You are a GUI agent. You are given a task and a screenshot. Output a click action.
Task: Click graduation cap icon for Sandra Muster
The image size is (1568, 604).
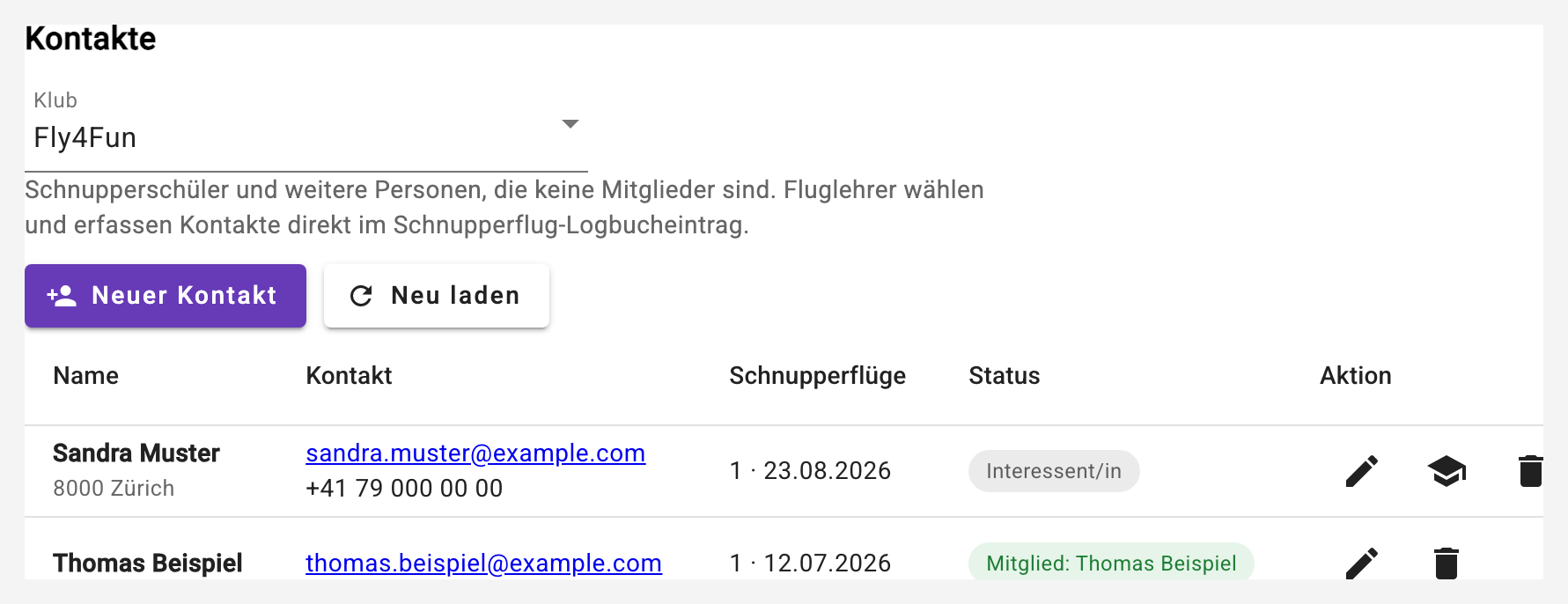(1447, 471)
